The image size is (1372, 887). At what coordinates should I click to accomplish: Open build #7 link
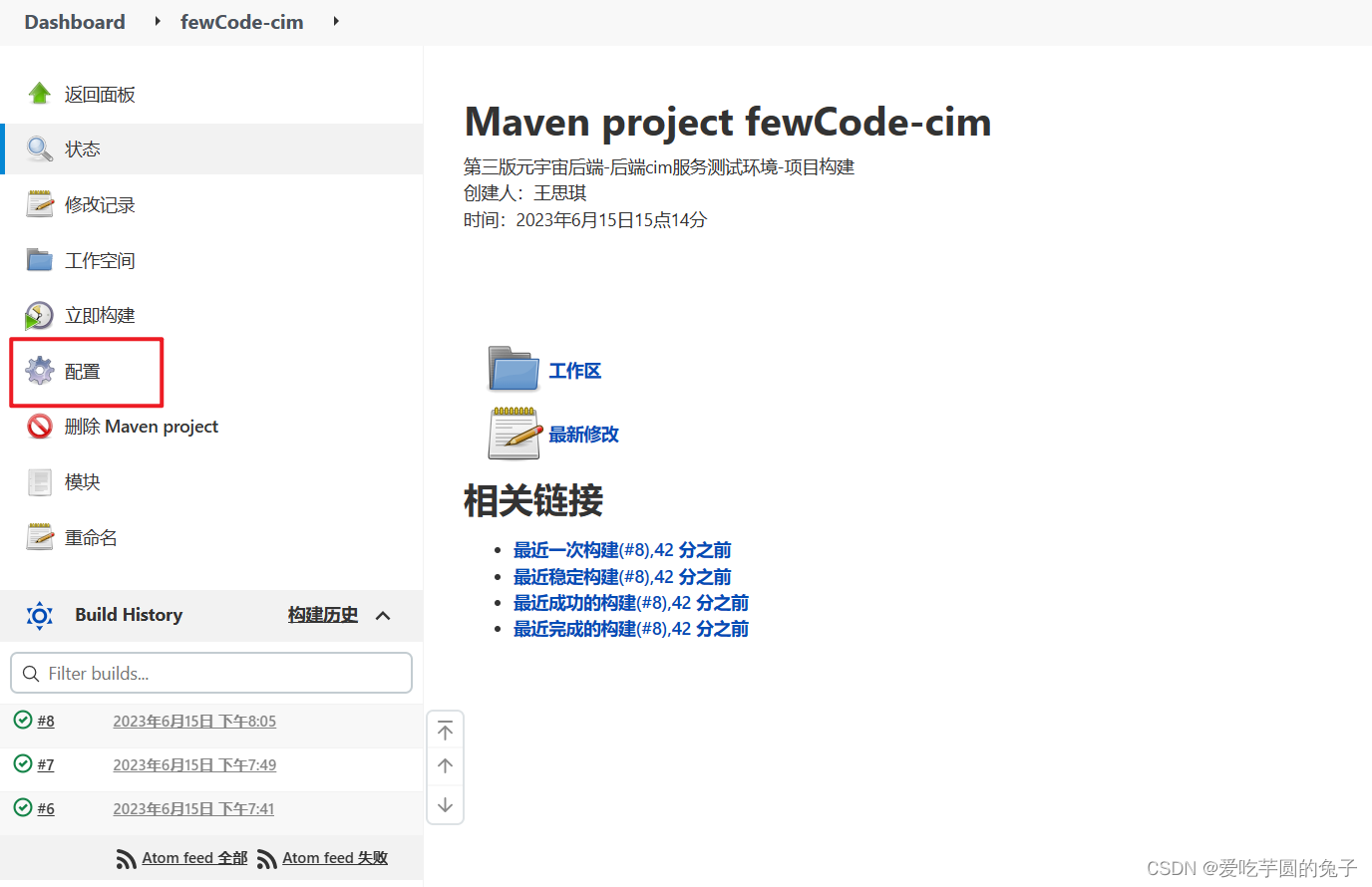point(46,764)
